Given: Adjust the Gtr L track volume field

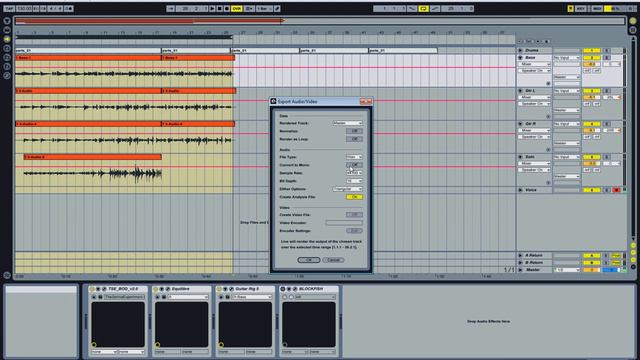Looking at the screenshot, I should pyautogui.click(x=591, y=98).
